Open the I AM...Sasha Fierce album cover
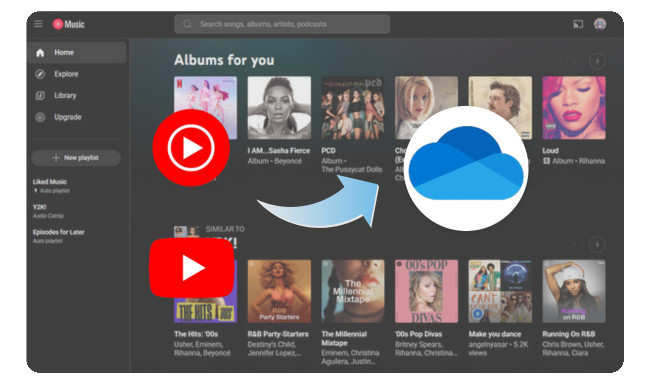The image size is (650, 384). pos(279,108)
